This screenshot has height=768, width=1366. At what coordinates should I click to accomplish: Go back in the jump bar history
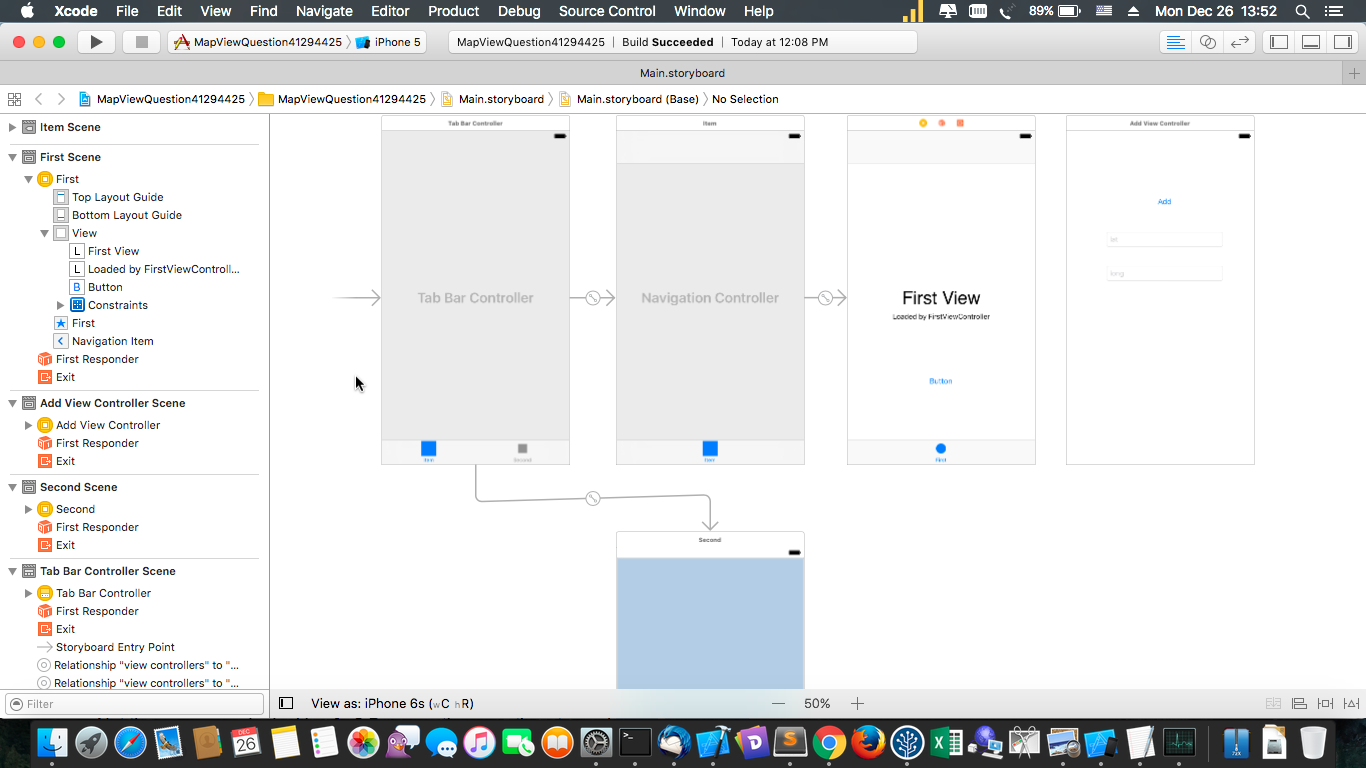coord(39,99)
